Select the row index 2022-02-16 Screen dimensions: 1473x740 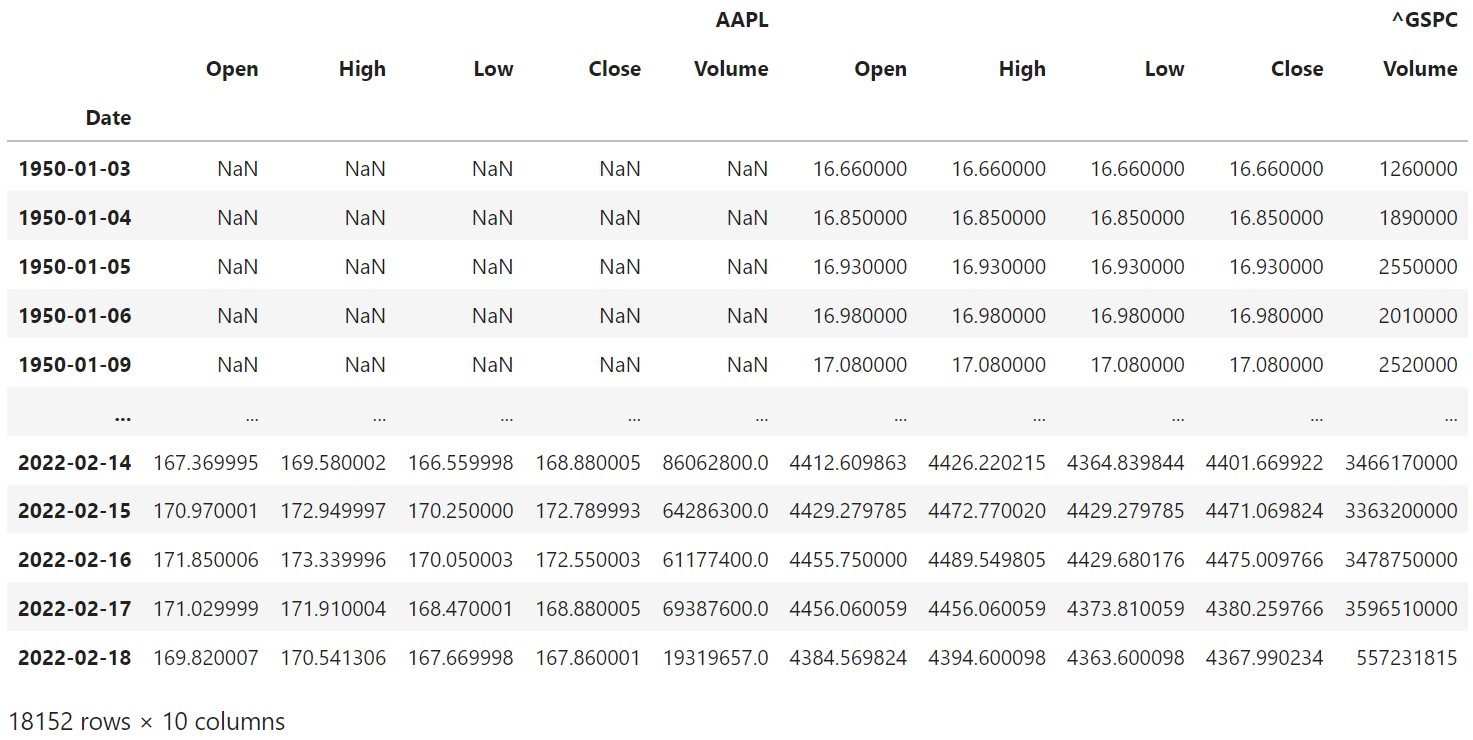[75, 560]
